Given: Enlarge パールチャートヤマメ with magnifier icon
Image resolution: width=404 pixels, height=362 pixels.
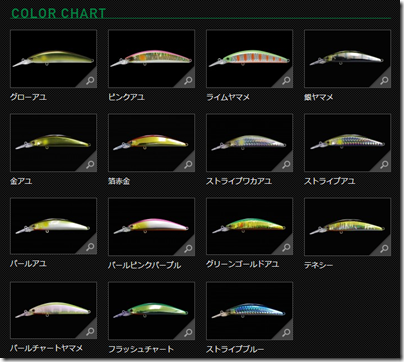Looking at the screenshot, I should [x=90, y=332].
